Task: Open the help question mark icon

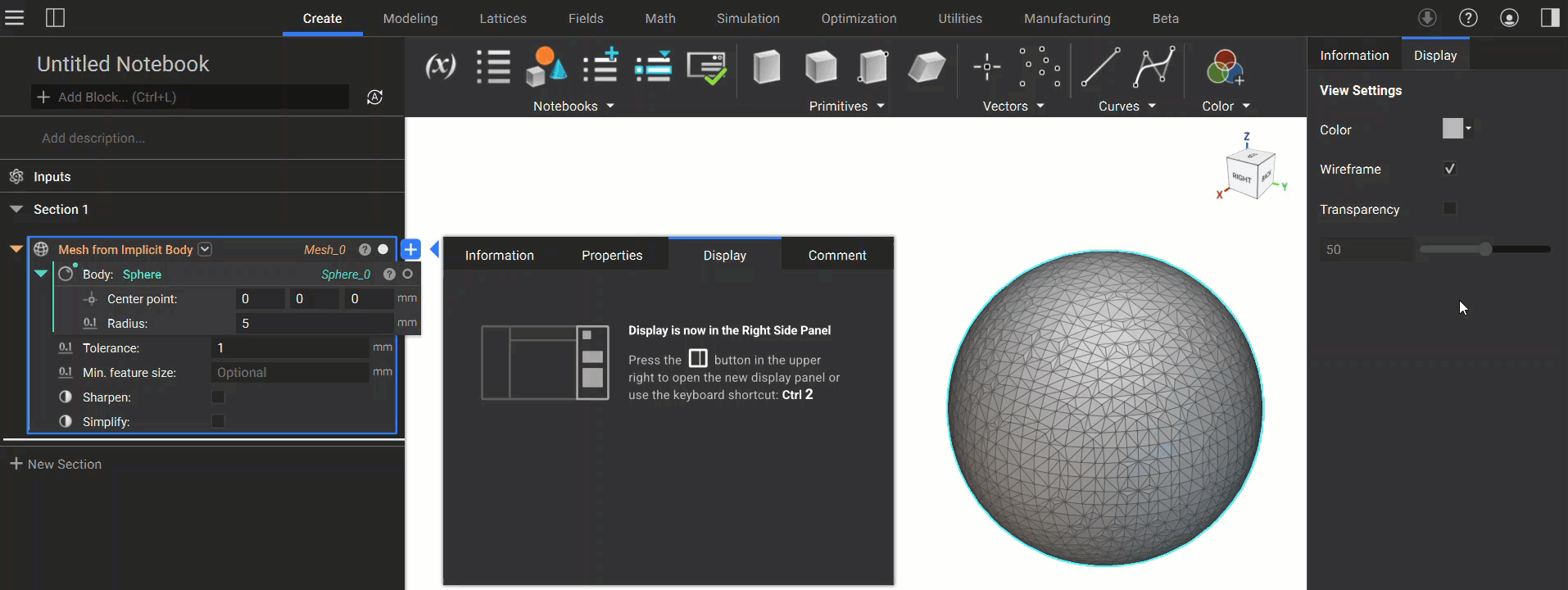Action: (1468, 17)
